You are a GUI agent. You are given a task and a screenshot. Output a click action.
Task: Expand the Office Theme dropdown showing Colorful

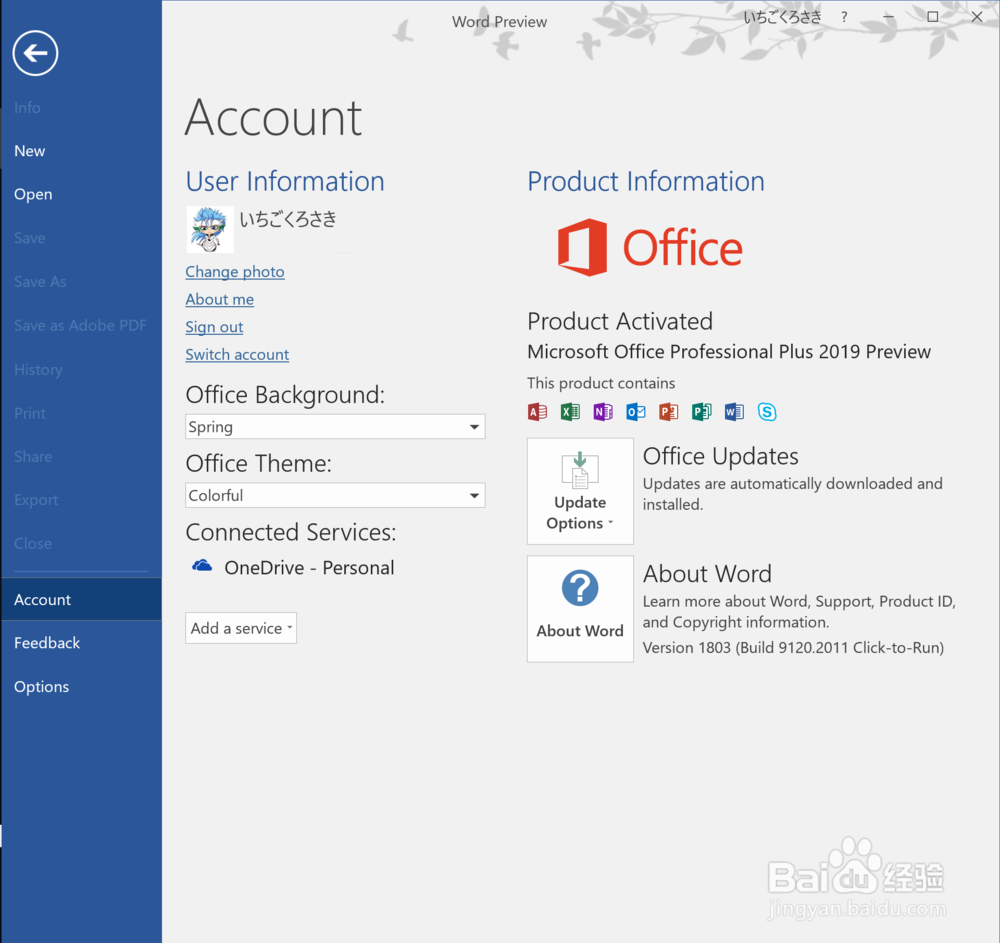pos(335,495)
